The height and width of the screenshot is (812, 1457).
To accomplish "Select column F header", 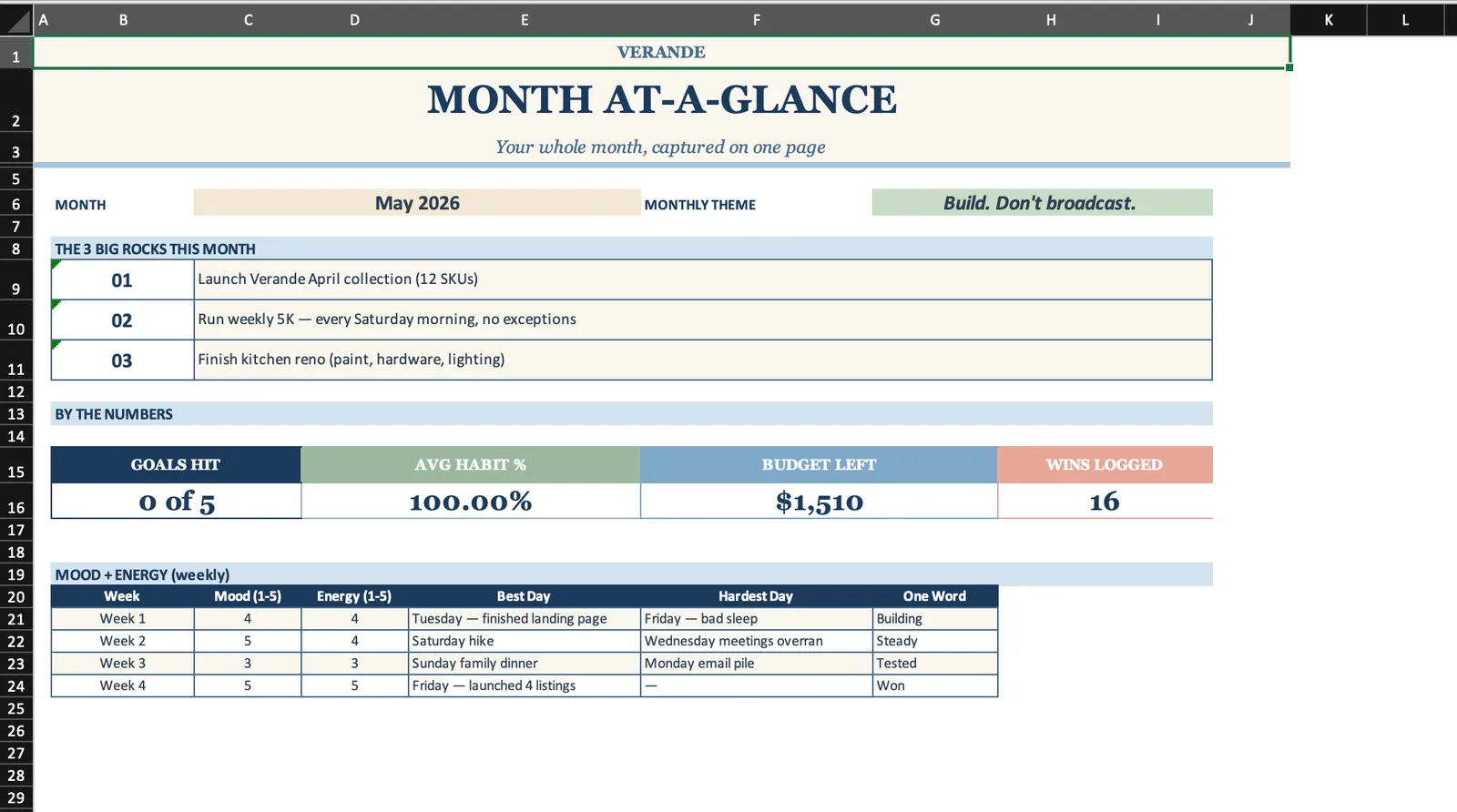I will (756, 19).
